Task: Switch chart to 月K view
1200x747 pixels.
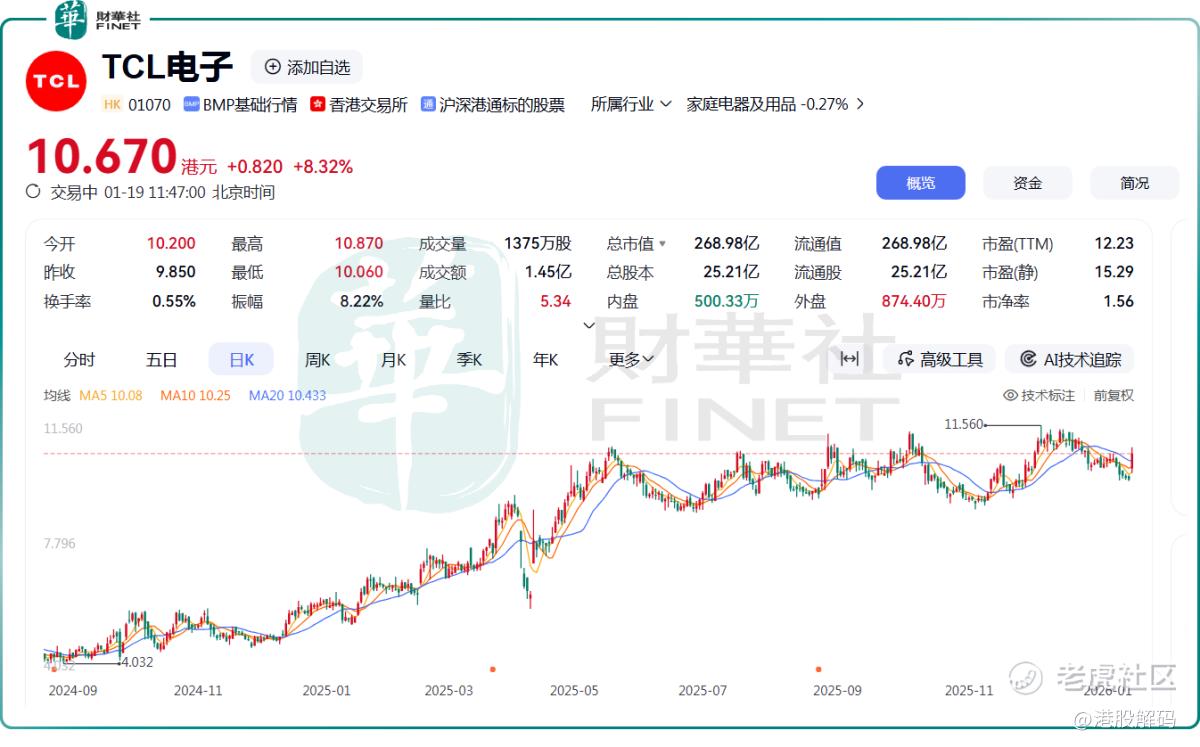Action: [x=393, y=360]
